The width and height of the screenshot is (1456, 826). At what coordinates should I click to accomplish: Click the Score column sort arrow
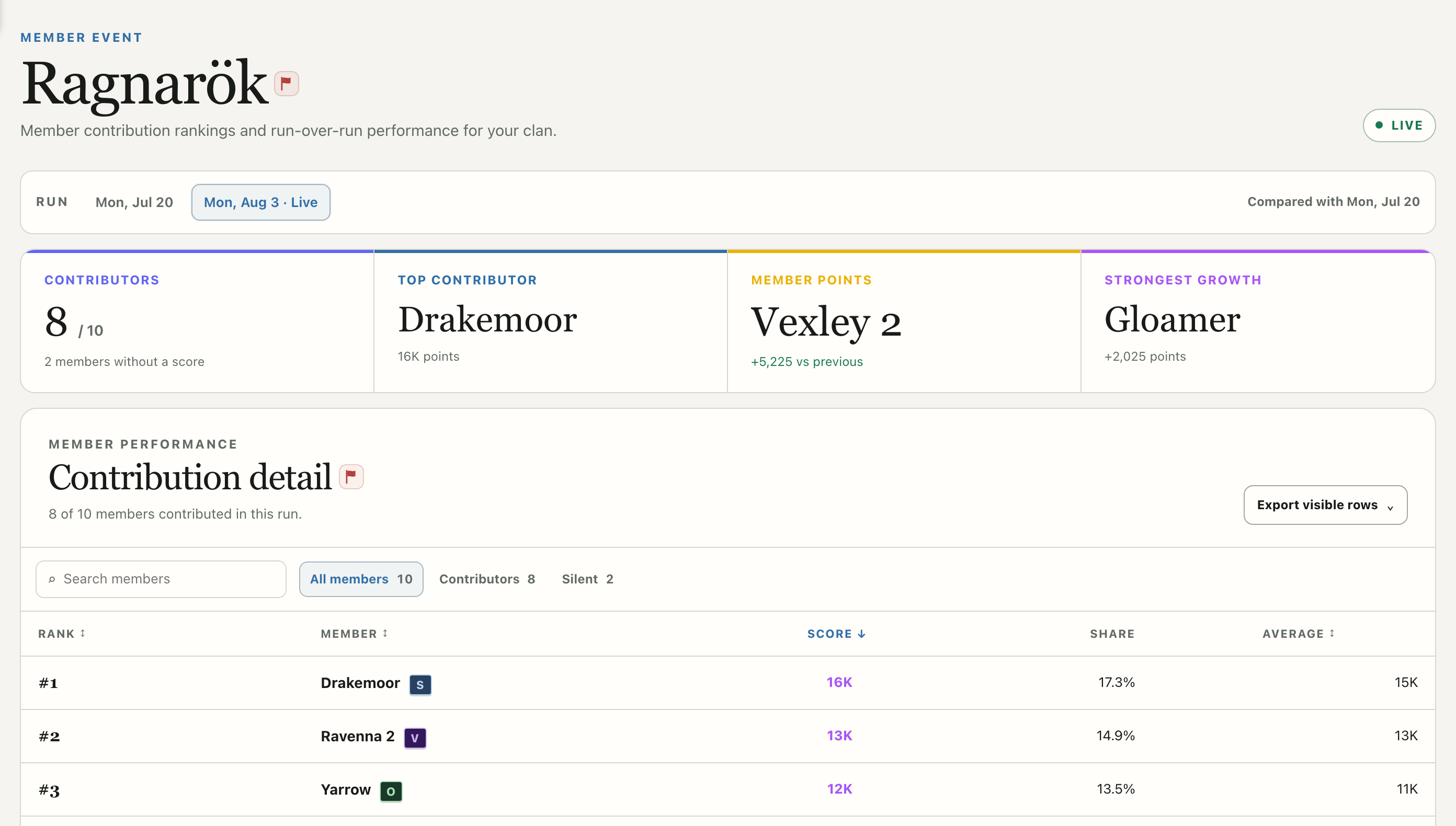pyautogui.click(x=861, y=634)
